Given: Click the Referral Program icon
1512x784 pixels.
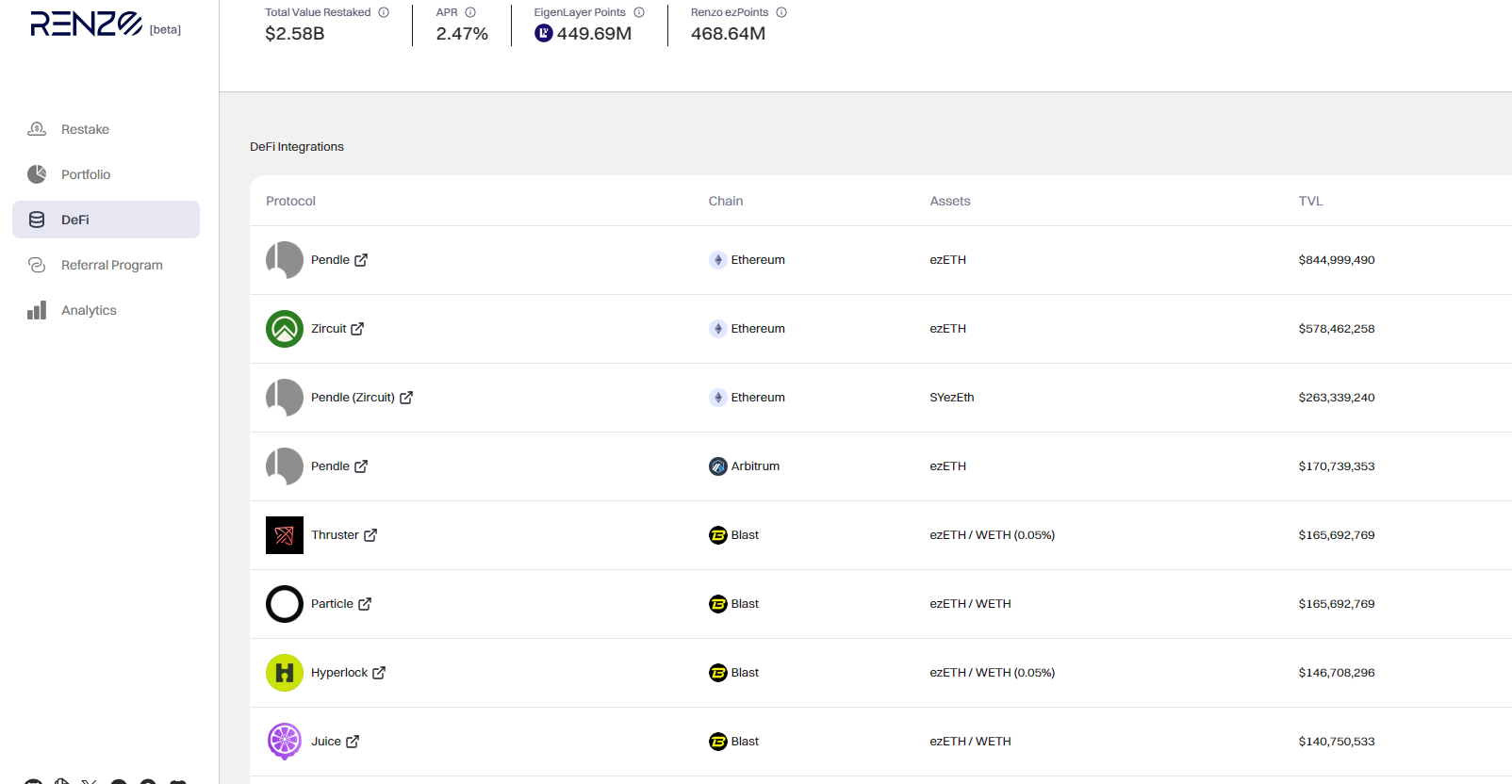Looking at the screenshot, I should point(37,265).
